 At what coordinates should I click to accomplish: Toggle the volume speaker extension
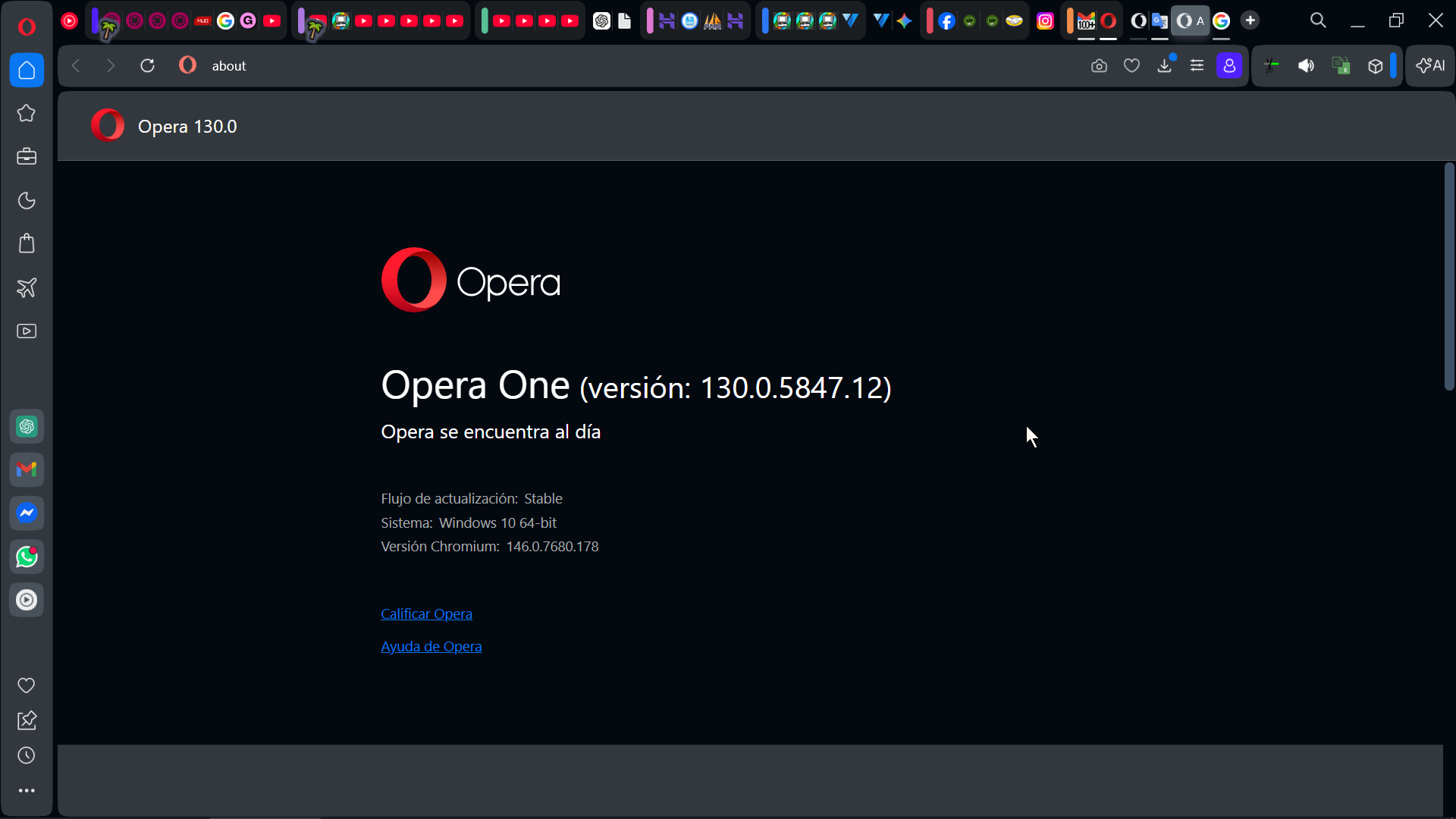point(1306,66)
